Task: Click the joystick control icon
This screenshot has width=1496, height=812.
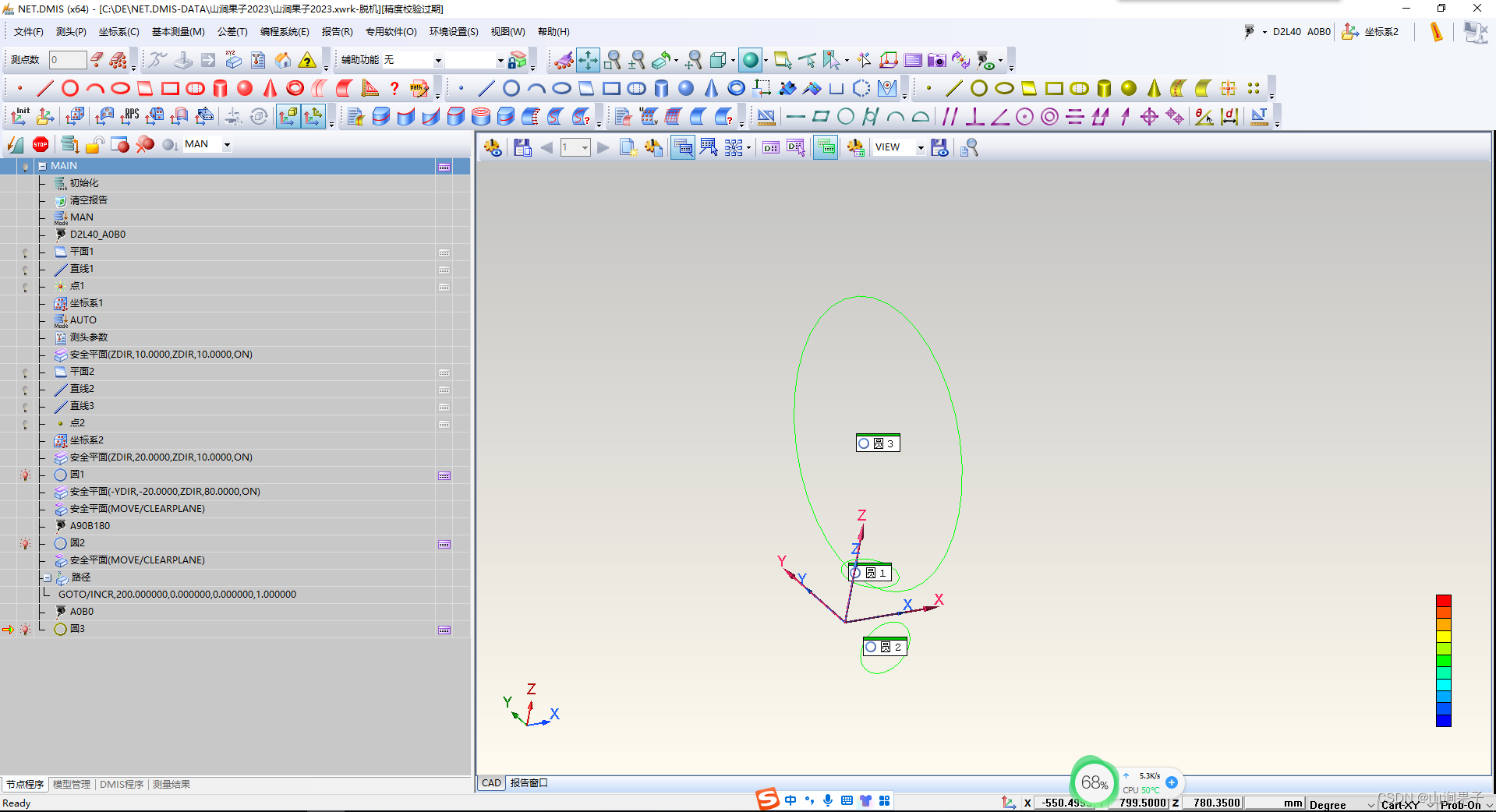Action: click(183, 60)
